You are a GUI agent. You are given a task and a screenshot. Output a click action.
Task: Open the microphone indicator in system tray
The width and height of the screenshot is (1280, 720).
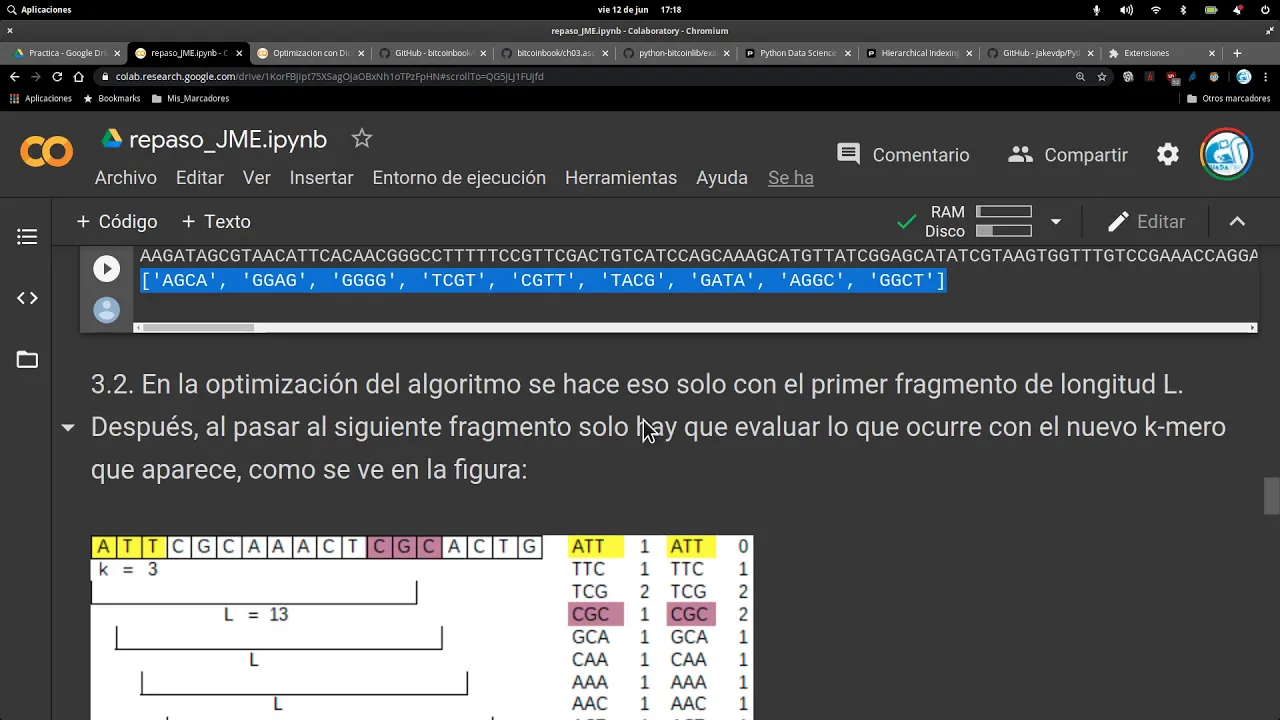pos(1096,10)
